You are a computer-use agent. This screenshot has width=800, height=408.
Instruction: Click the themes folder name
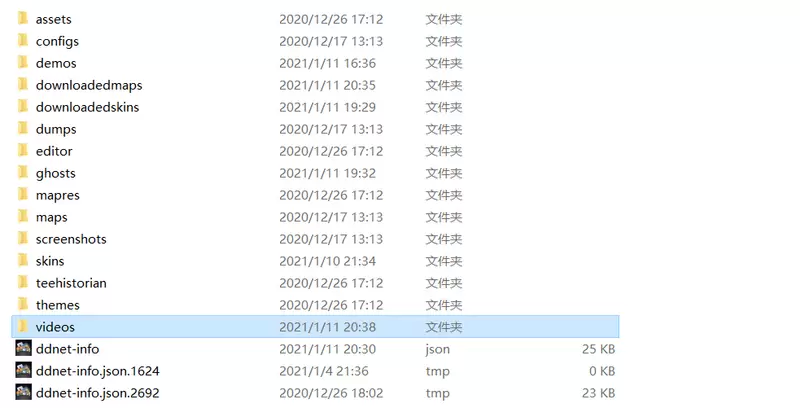[x=58, y=304]
